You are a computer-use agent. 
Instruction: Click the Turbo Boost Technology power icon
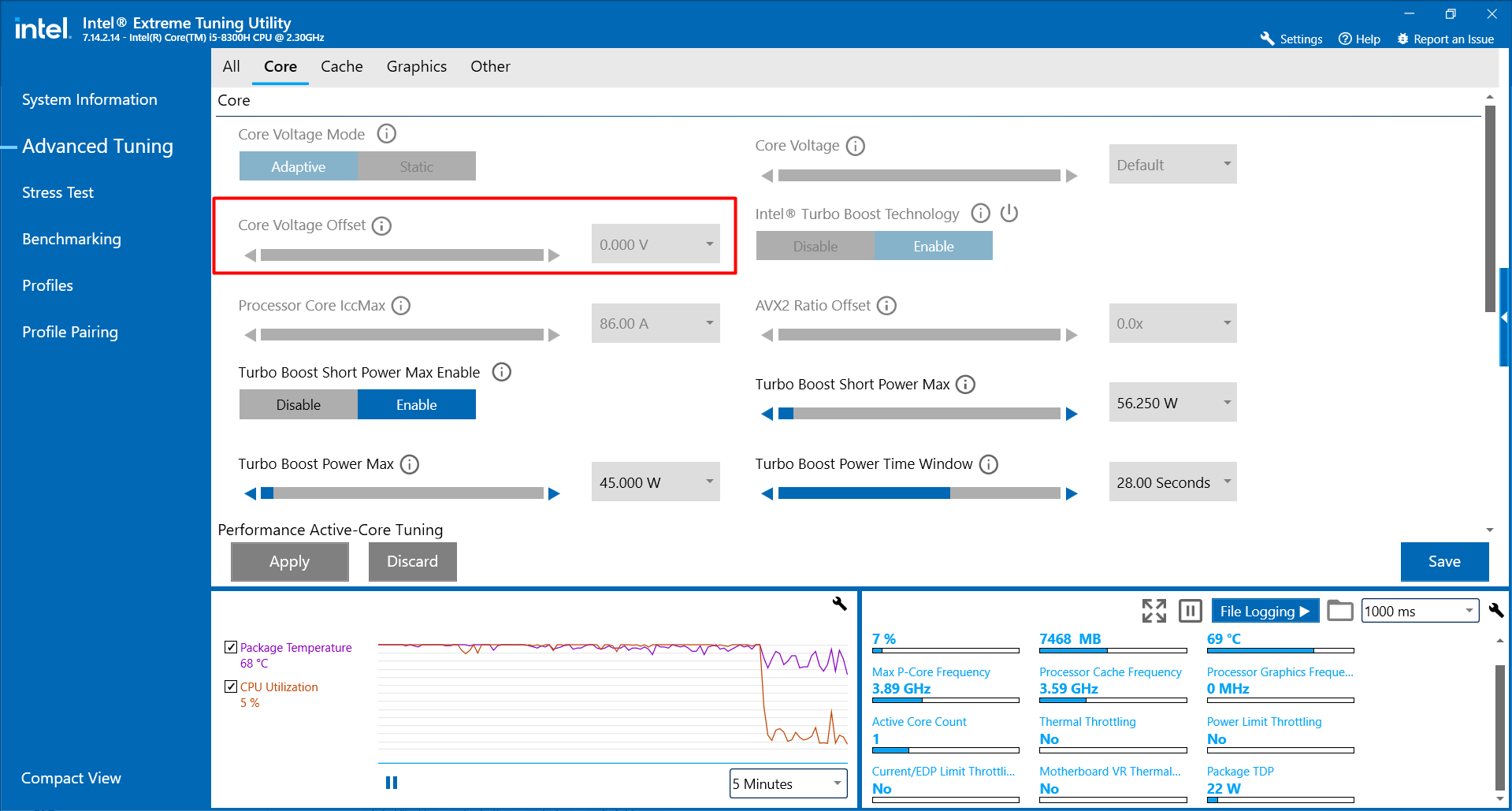[1009, 214]
